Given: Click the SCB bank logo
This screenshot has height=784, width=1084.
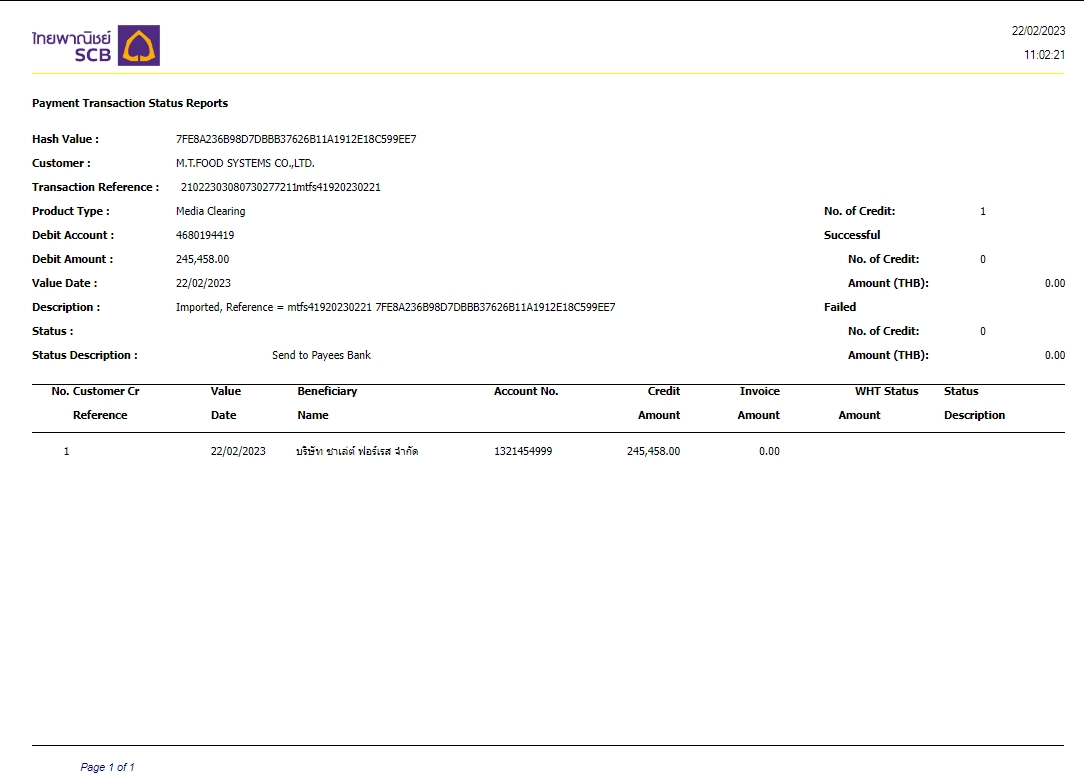Looking at the screenshot, I should [139, 46].
